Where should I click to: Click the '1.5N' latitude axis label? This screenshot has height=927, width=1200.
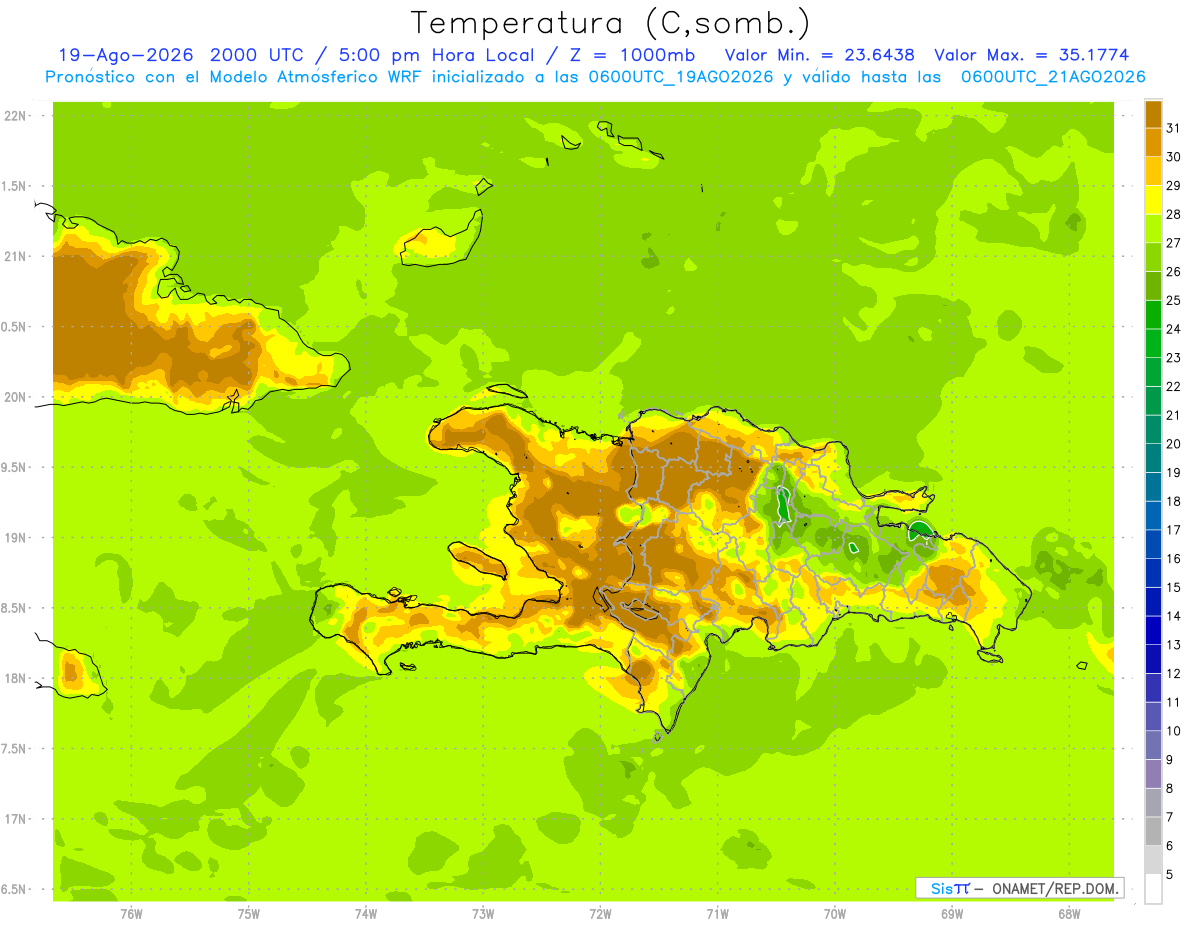(x=15, y=186)
